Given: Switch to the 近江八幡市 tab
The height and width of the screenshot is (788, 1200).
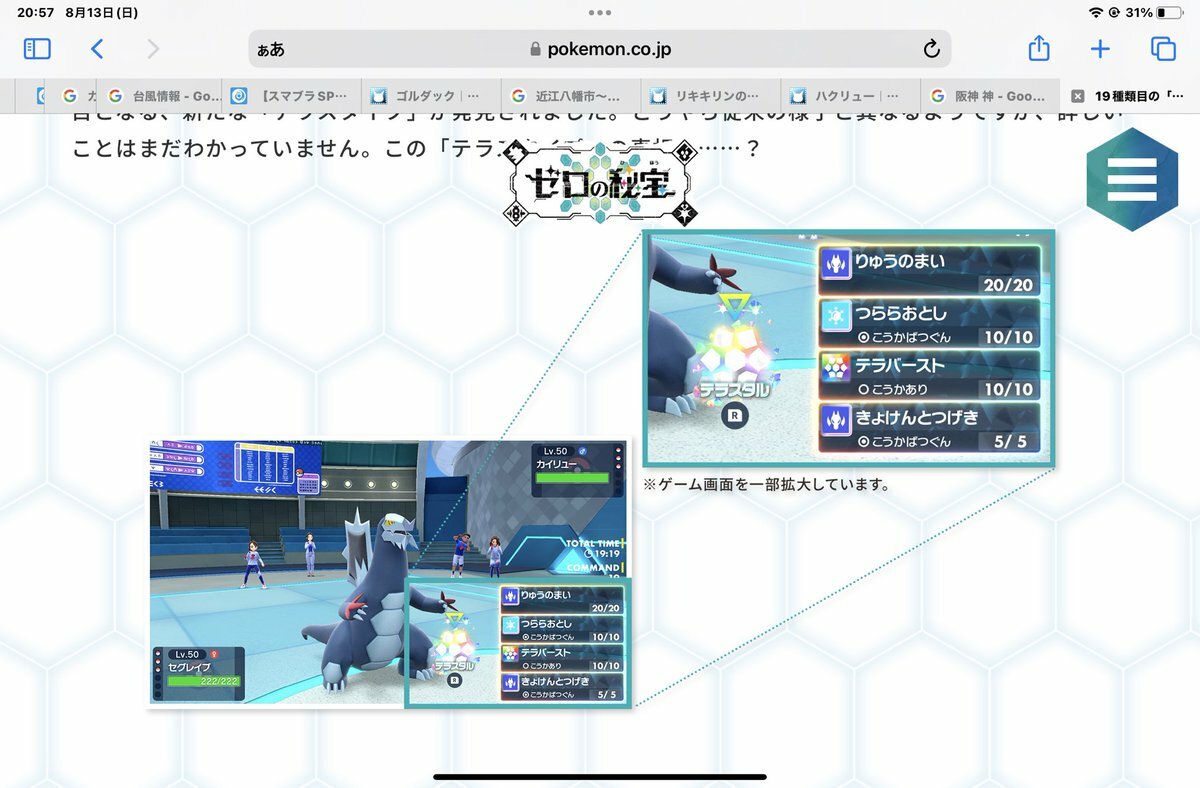Looking at the screenshot, I should (x=570, y=96).
